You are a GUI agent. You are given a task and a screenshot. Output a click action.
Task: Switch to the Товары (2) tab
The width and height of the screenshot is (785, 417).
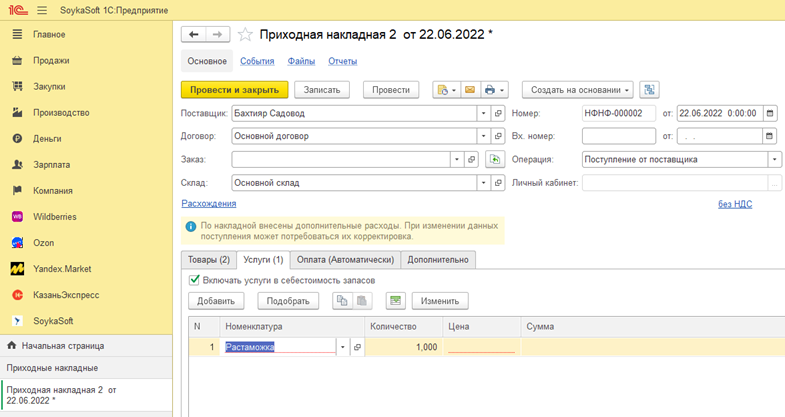point(210,260)
